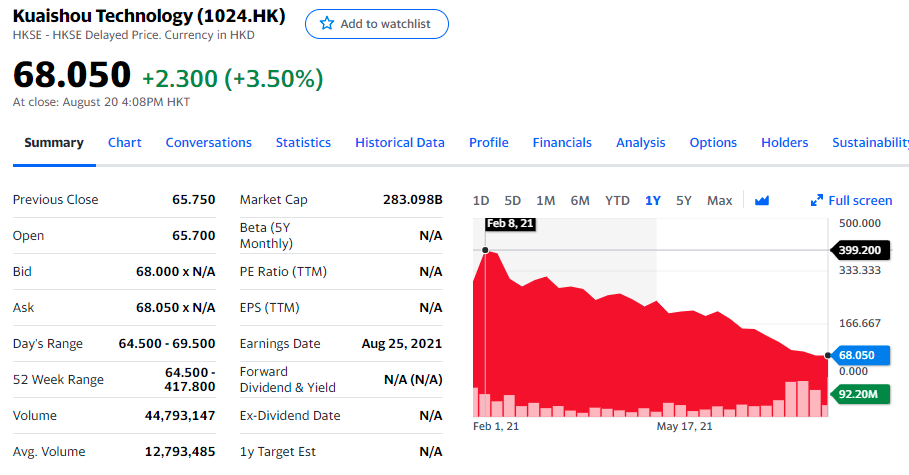Click the Forward Dividend & Yield label
The image size is (909, 475).
click(x=288, y=379)
